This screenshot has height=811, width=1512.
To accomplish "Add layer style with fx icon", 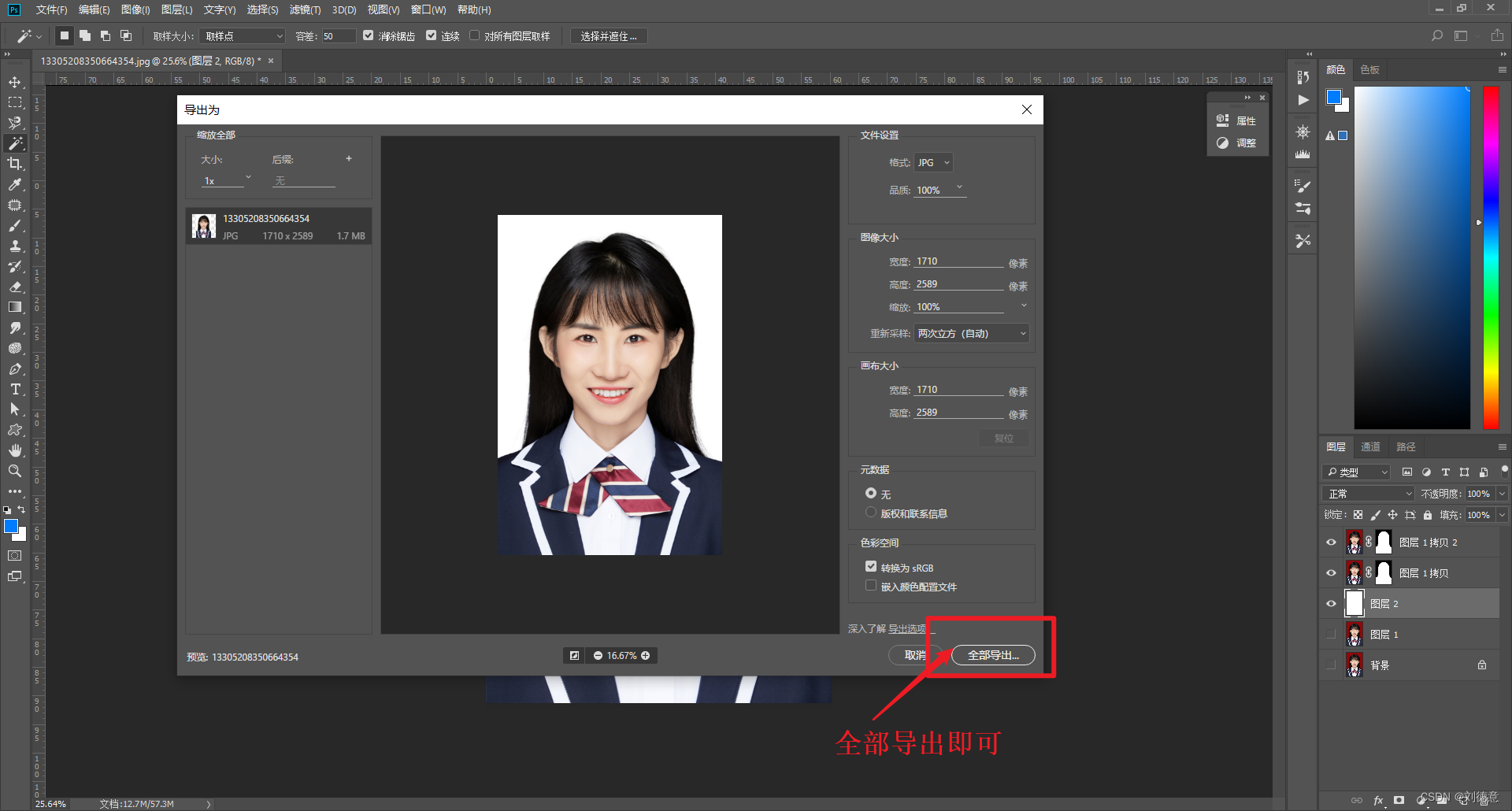I will (x=1378, y=800).
